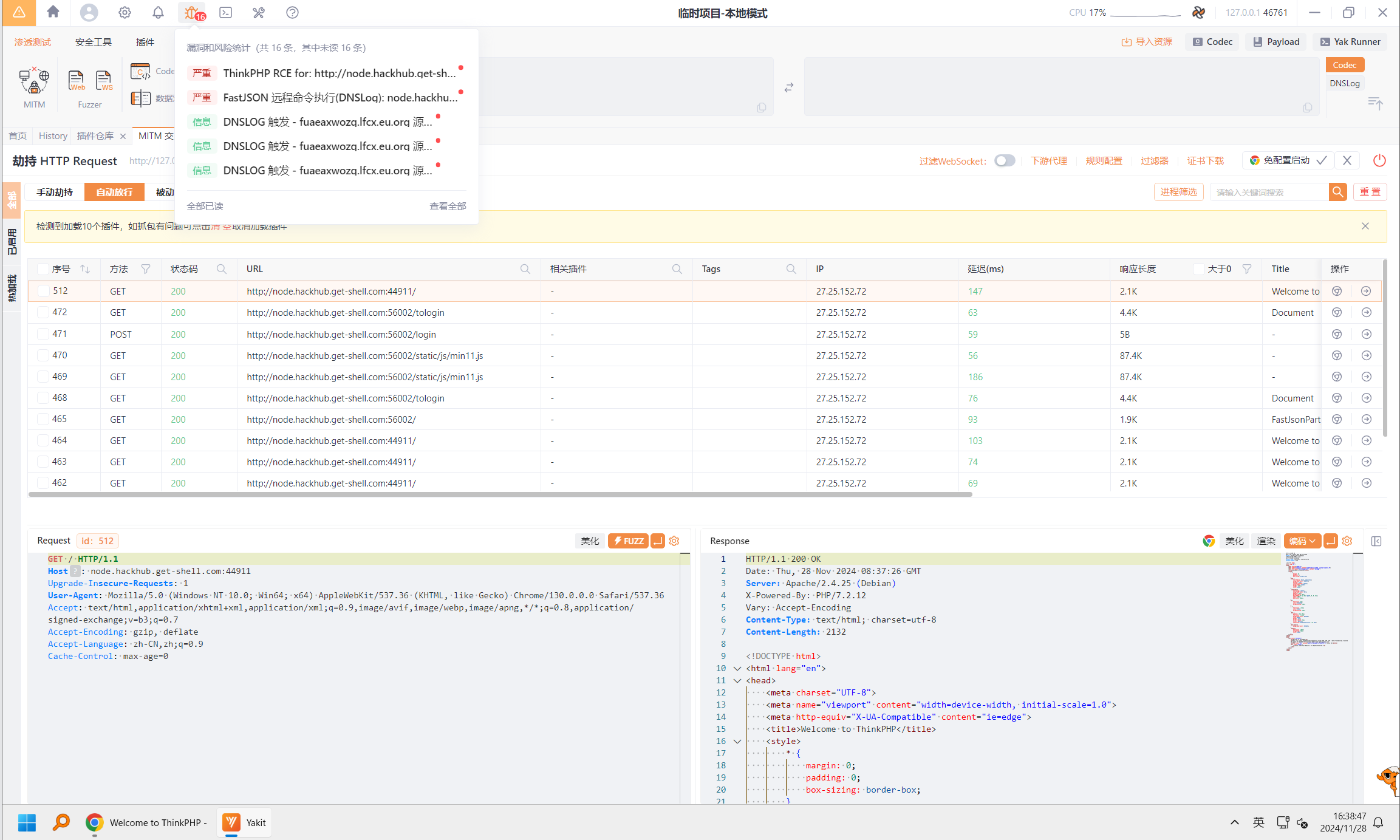Screen dimensions: 1400x840
Task: Click the keyword search input field
Action: pyautogui.click(x=1268, y=192)
